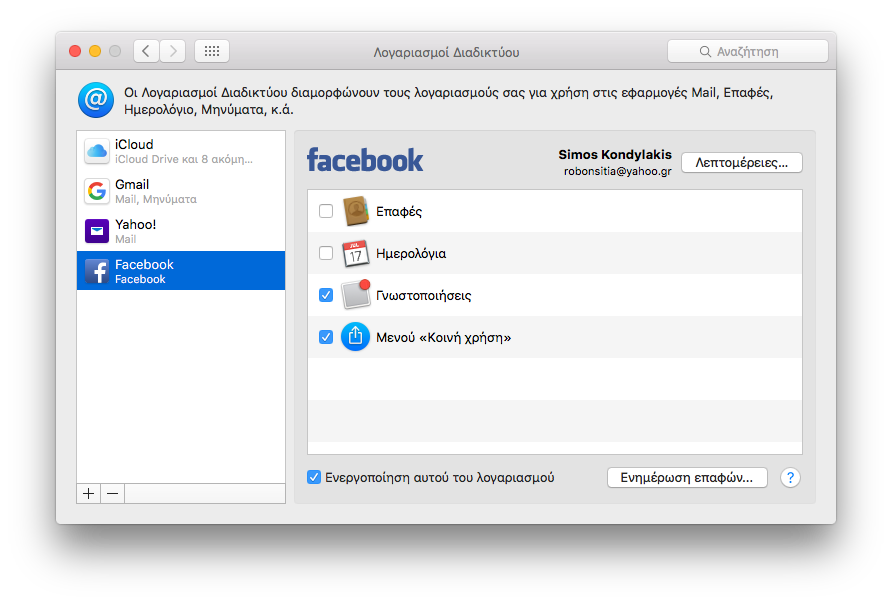This screenshot has width=892, height=604.
Task: Open the Λεπτομέρειες... button
Action: pyautogui.click(x=742, y=163)
